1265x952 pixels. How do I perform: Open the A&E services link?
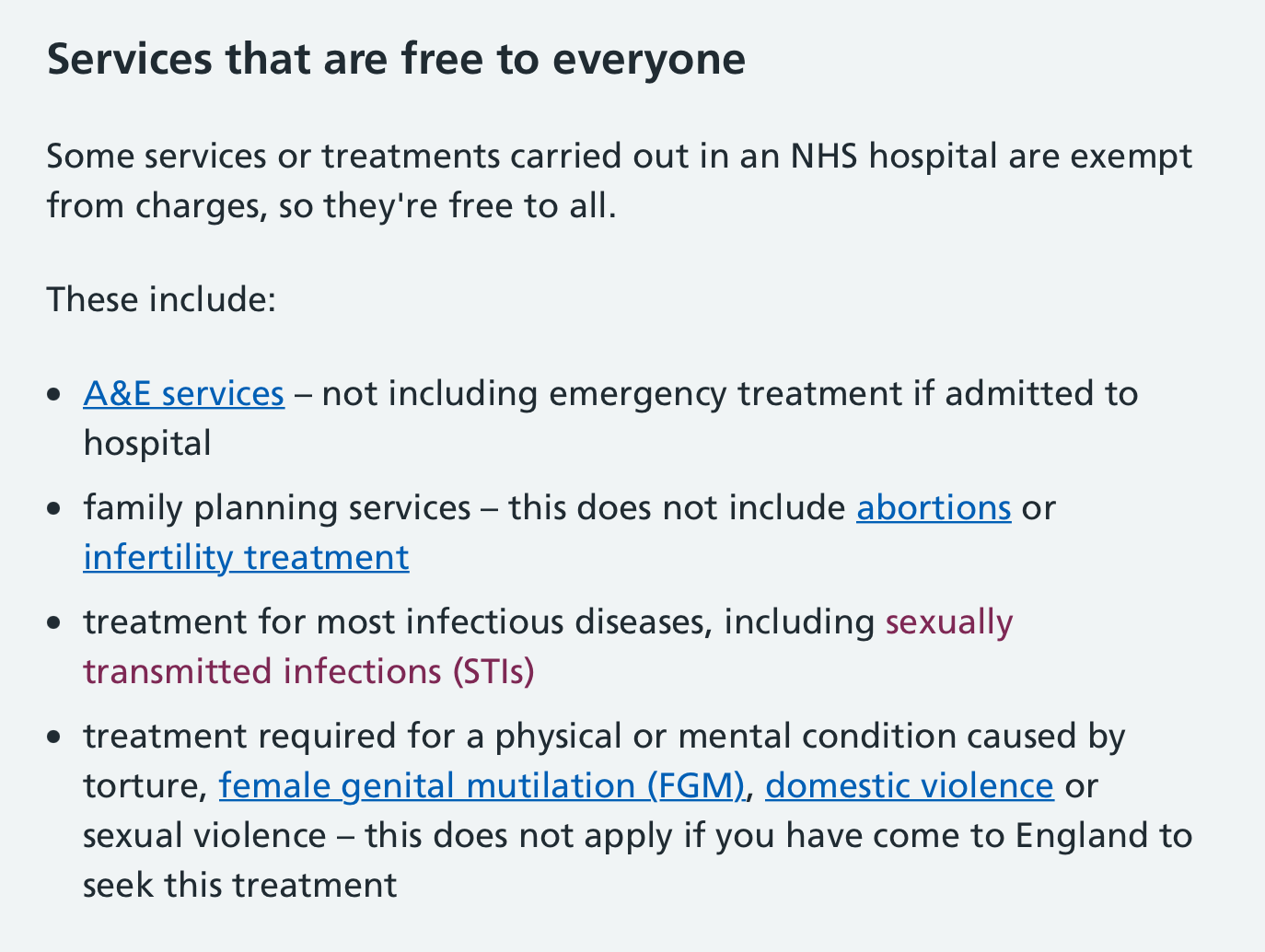[x=183, y=393]
